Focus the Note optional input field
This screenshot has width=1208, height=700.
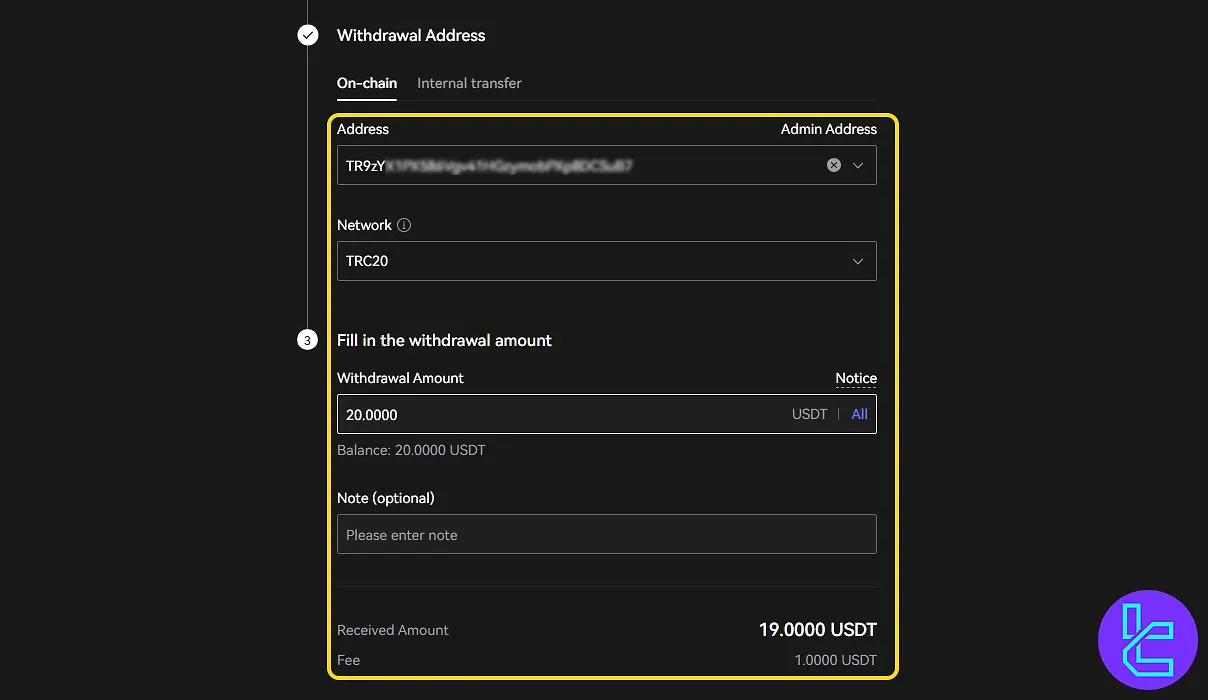click(607, 534)
